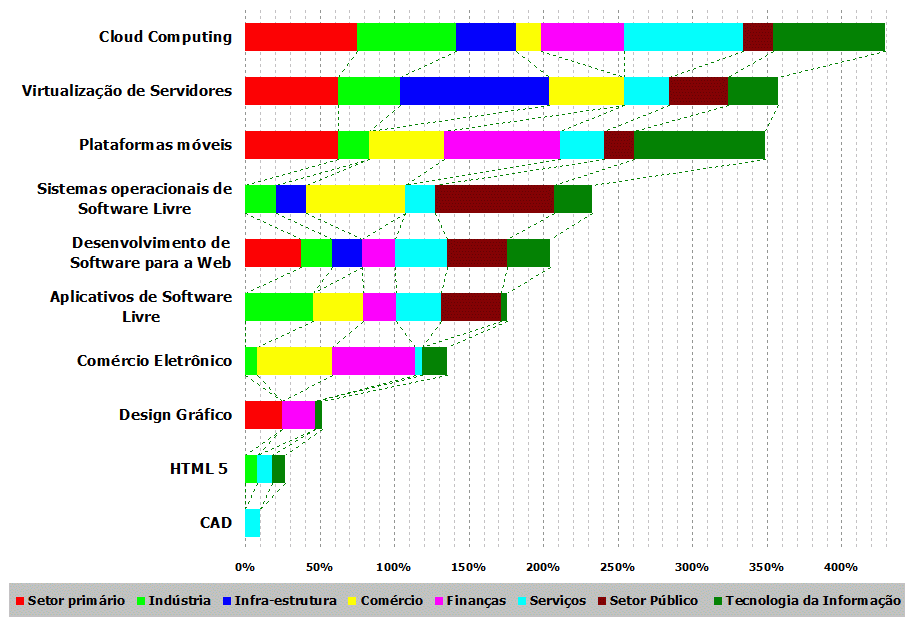Click blue segment of Virtualização de Servidores bar

click(x=475, y=91)
